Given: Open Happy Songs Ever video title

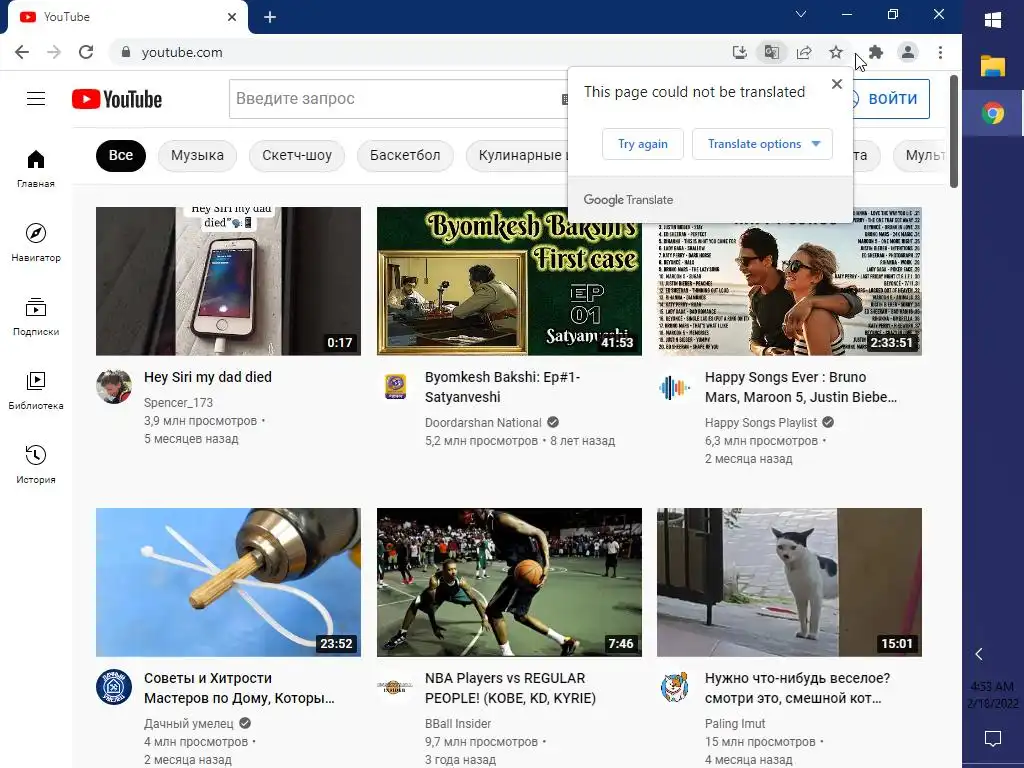Looking at the screenshot, I should point(801,387).
